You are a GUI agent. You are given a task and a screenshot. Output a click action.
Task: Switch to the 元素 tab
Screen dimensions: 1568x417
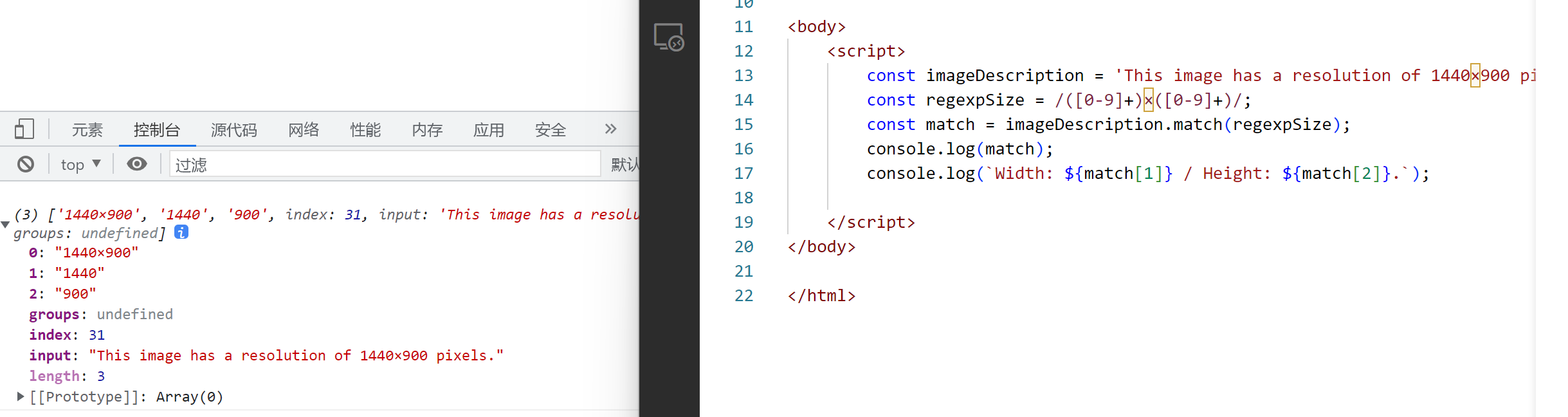pyautogui.click(x=87, y=130)
